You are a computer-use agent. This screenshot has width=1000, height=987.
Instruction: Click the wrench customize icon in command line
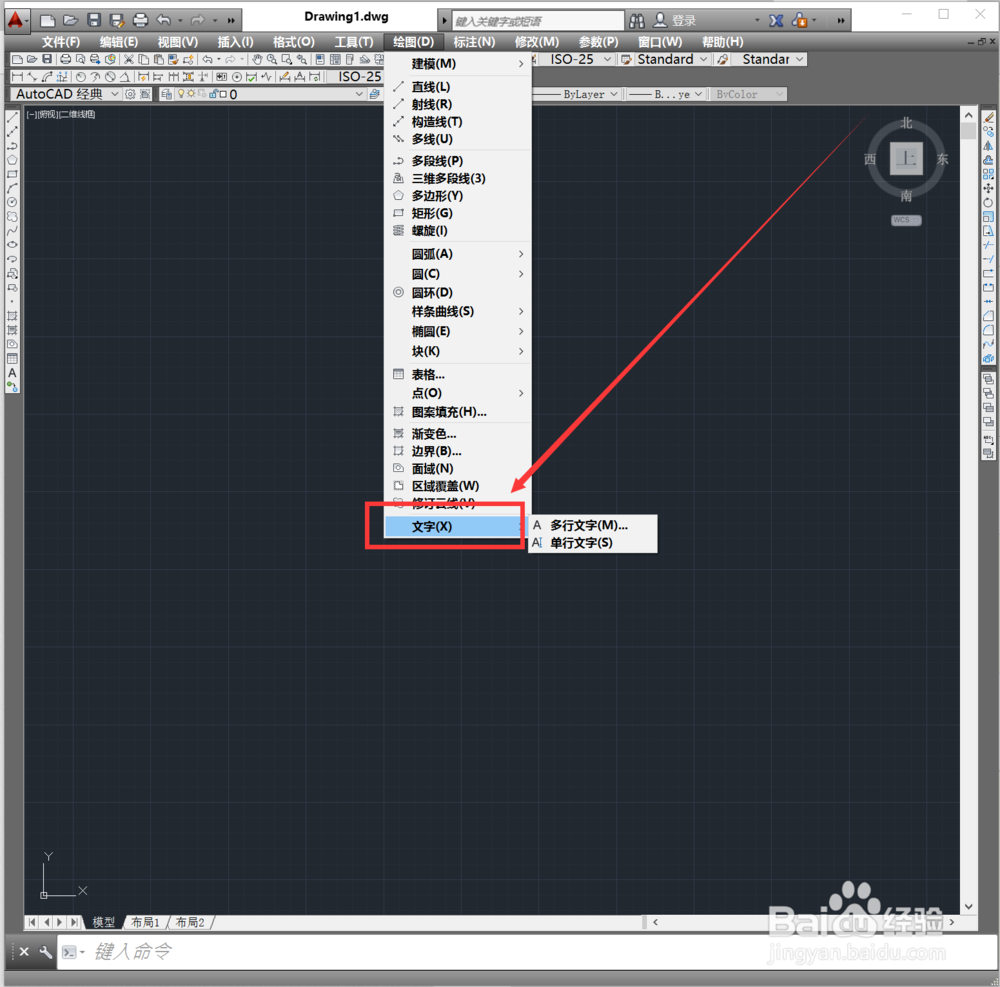[x=45, y=952]
